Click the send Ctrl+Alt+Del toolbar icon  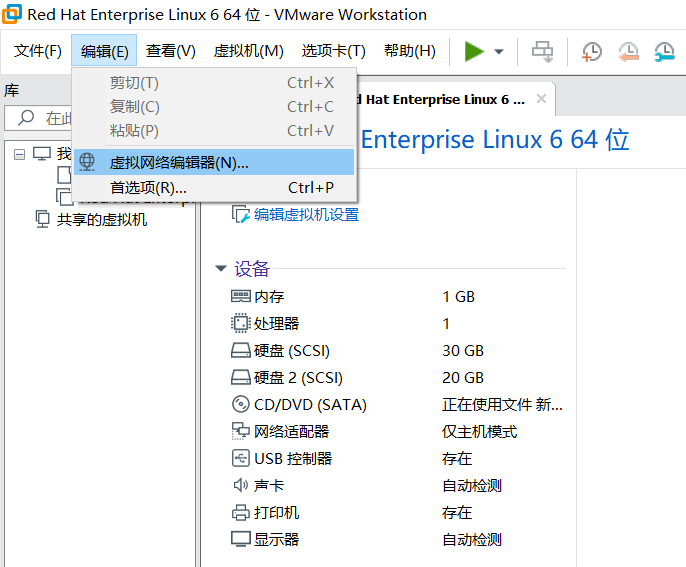pyautogui.click(x=542, y=52)
